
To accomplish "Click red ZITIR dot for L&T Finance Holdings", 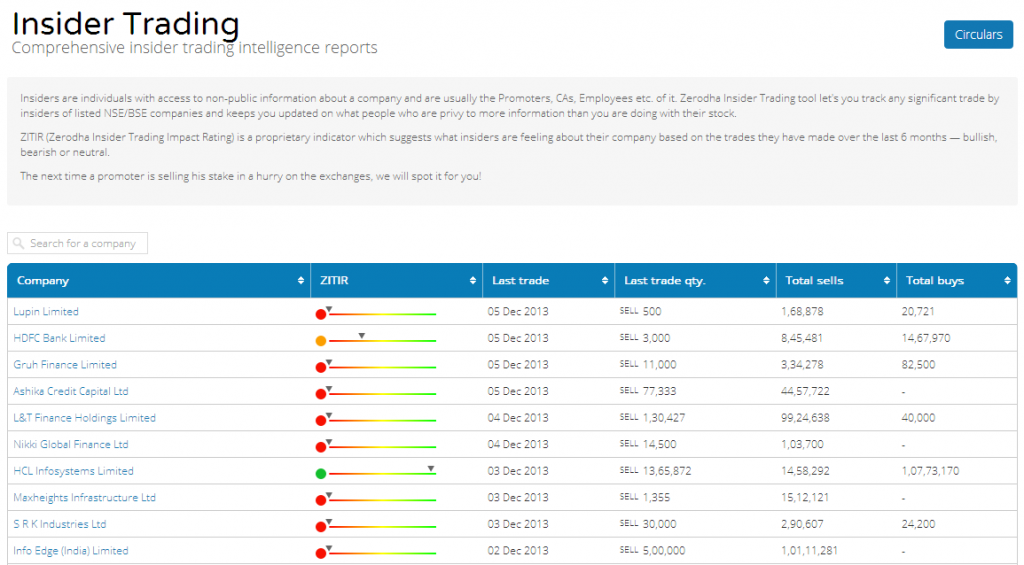I will [321, 421].
